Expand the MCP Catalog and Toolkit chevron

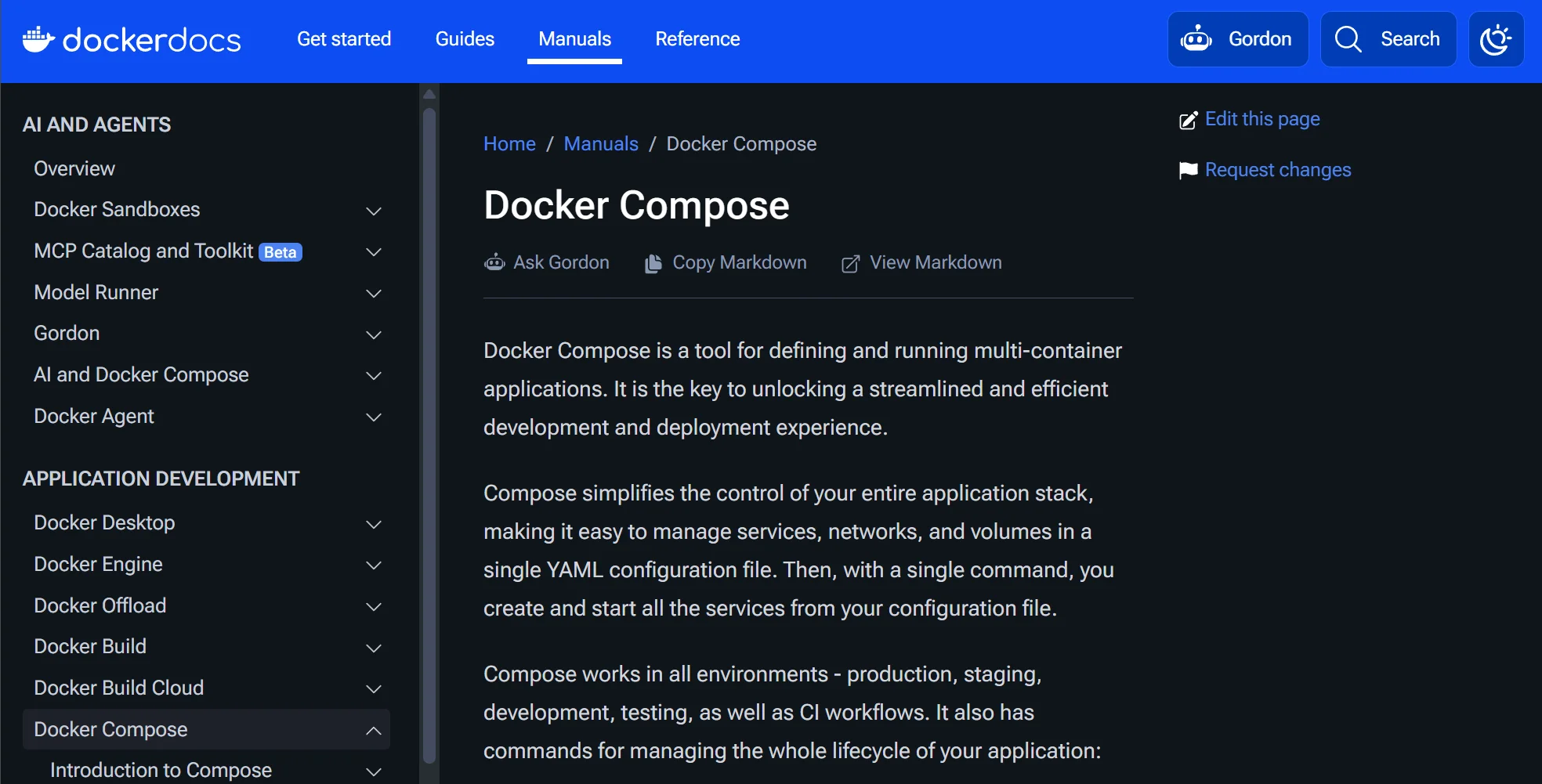coord(374,252)
